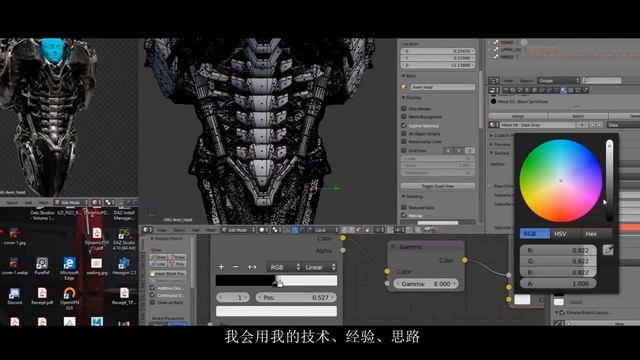
Task: Launch OpenVPN GUI shortcut
Action: [x=69, y=298]
